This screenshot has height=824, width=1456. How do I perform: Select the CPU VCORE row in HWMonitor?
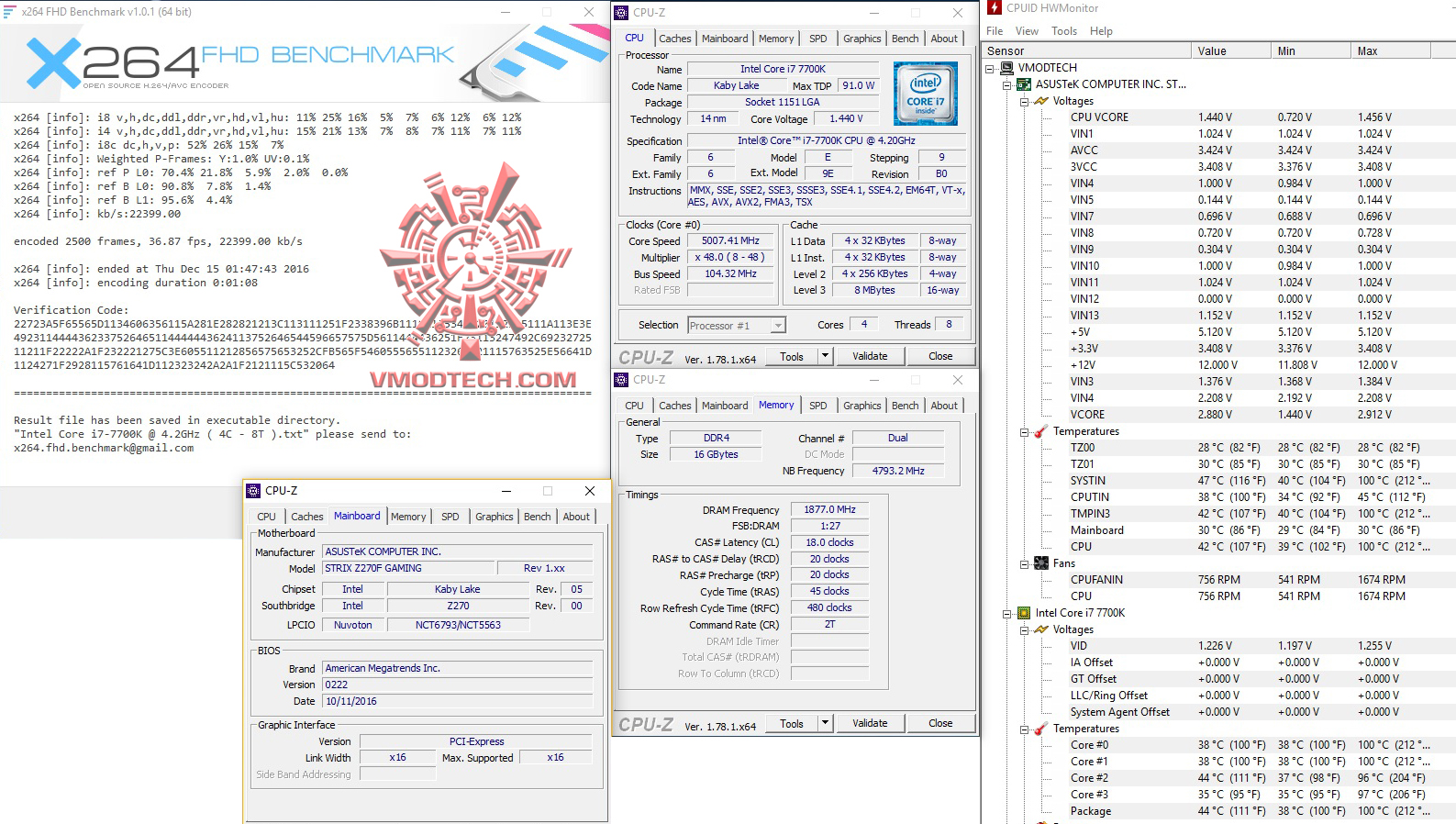pos(1220,117)
